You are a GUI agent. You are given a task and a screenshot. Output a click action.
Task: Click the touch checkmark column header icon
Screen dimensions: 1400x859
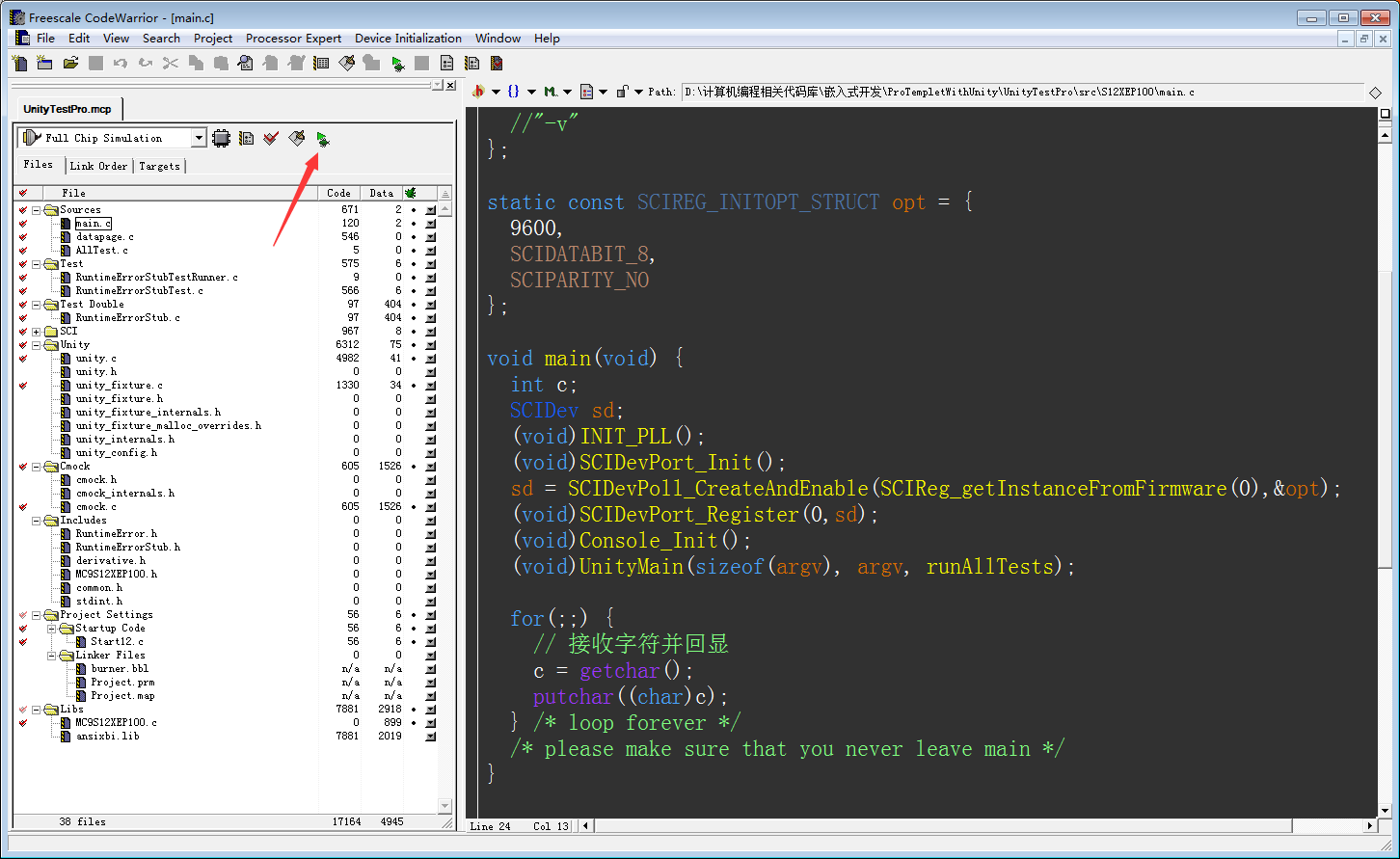[x=23, y=193]
